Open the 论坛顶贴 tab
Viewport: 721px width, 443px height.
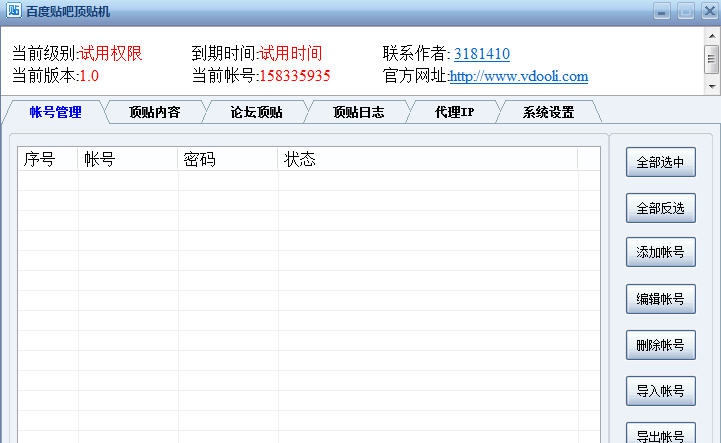tap(256, 112)
